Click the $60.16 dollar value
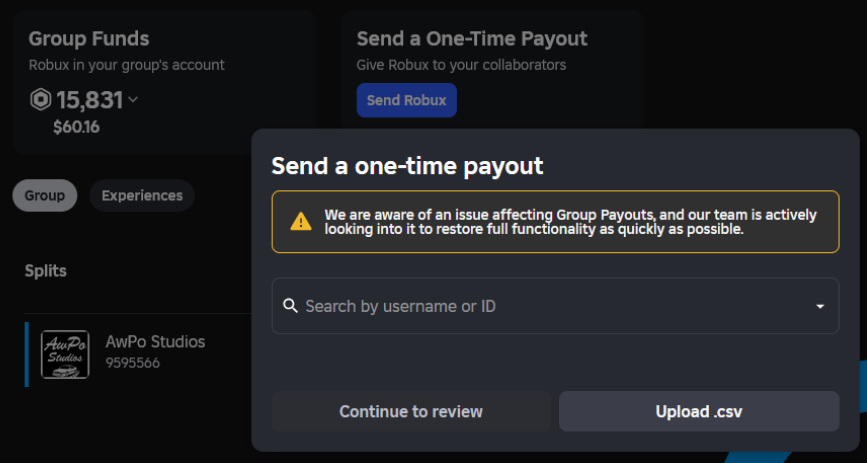This screenshot has height=463, width=867. click(76, 127)
